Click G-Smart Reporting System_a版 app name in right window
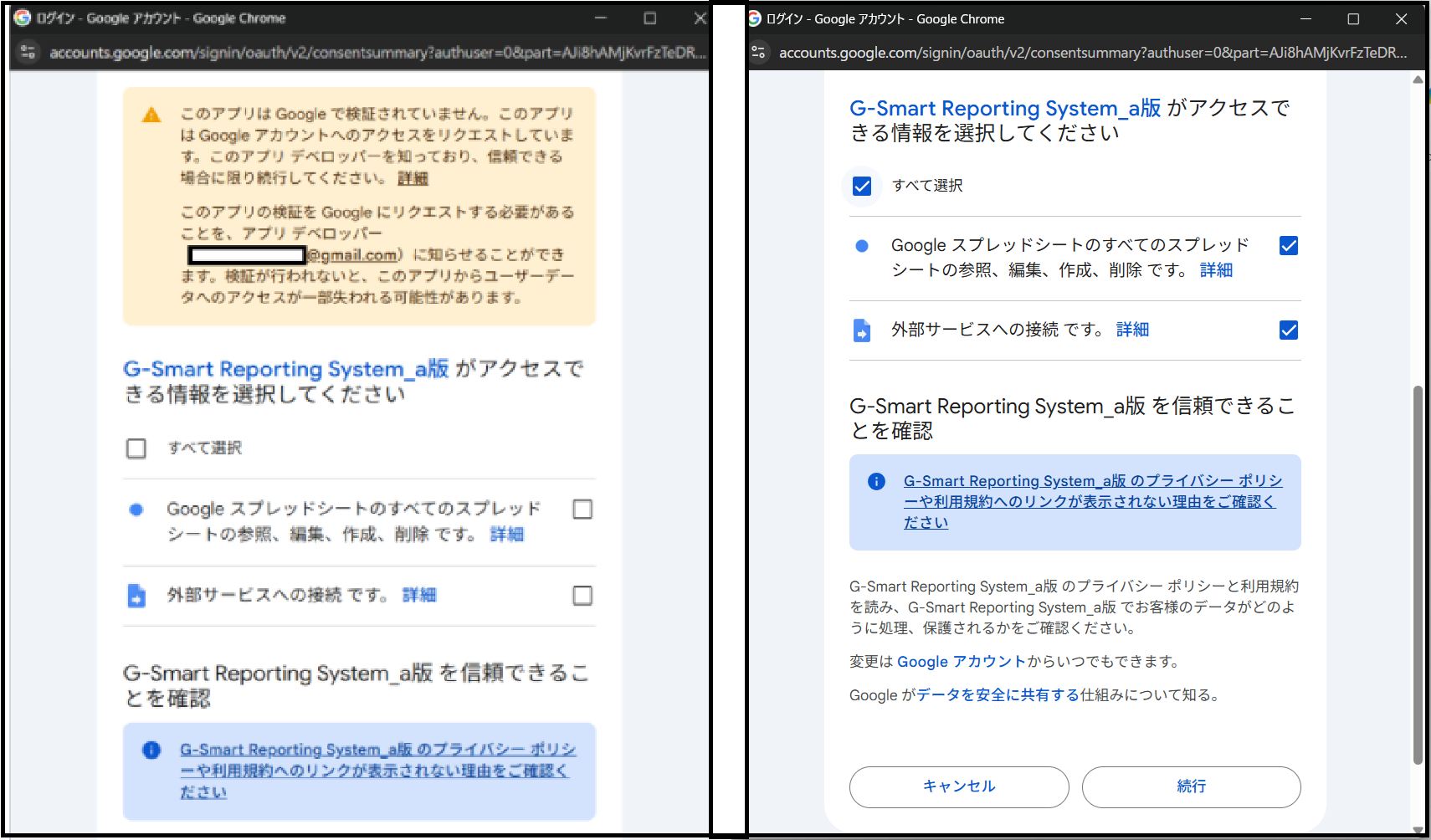This screenshot has width=1431, height=840. click(x=1005, y=108)
